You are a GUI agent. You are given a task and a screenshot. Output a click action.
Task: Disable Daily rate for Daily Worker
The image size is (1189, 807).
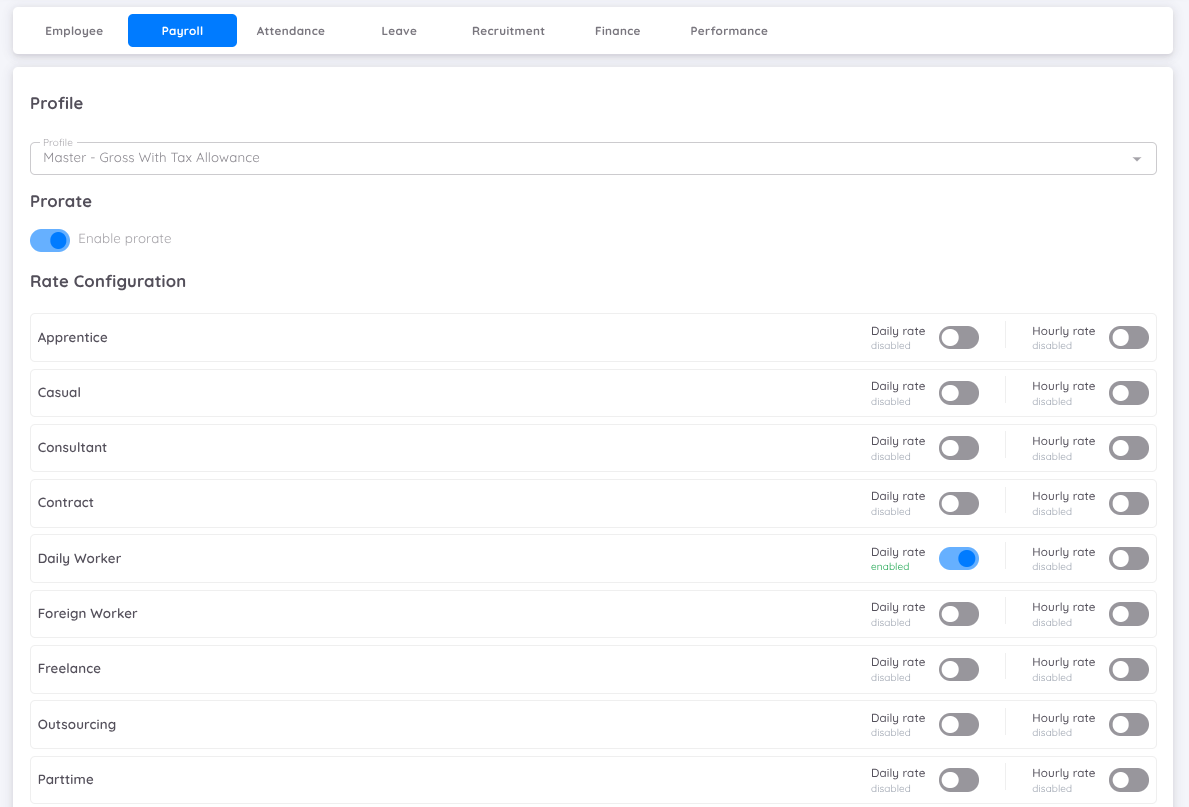(x=958, y=559)
